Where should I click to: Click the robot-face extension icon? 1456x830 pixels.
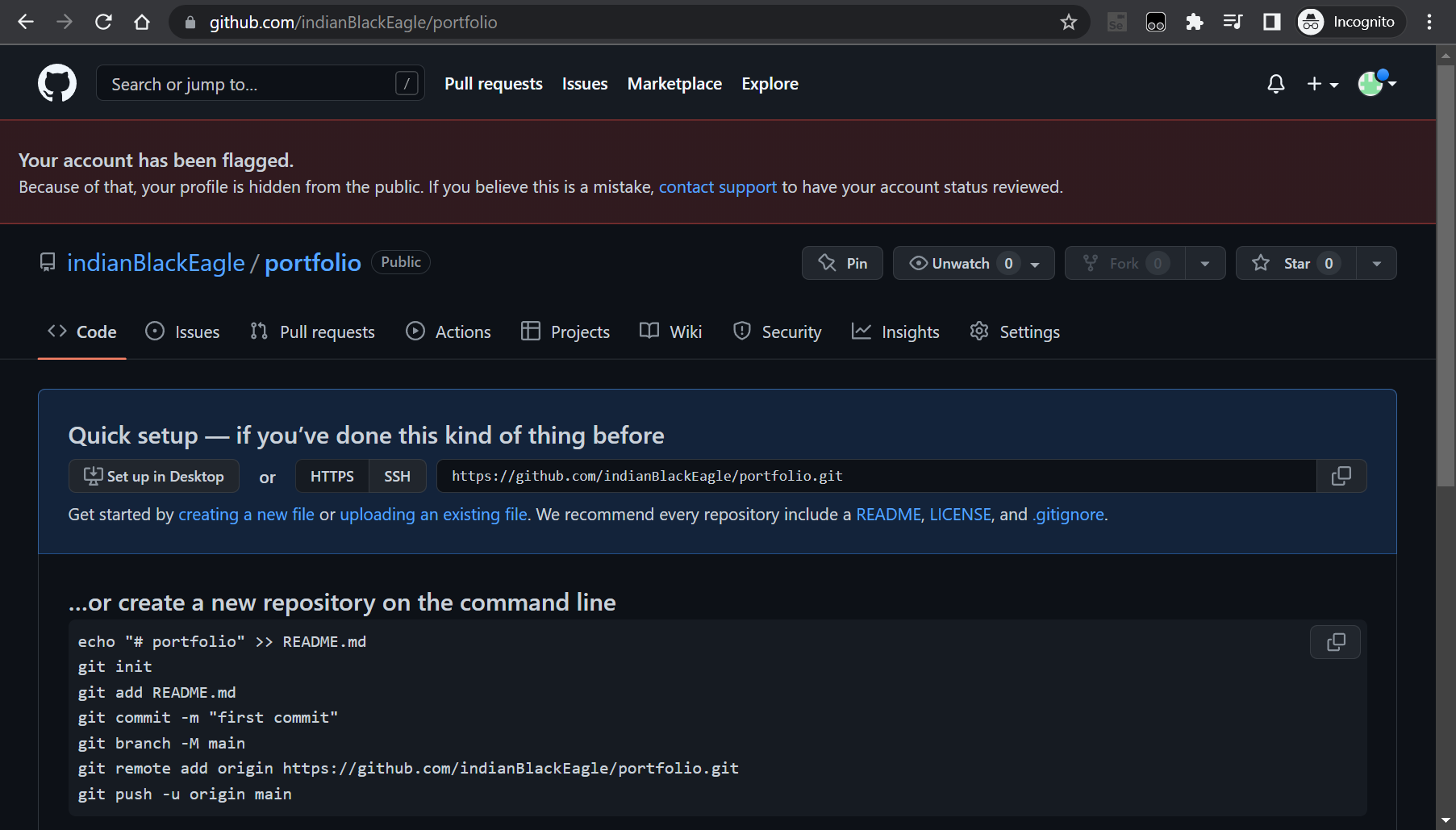[1156, 22]
